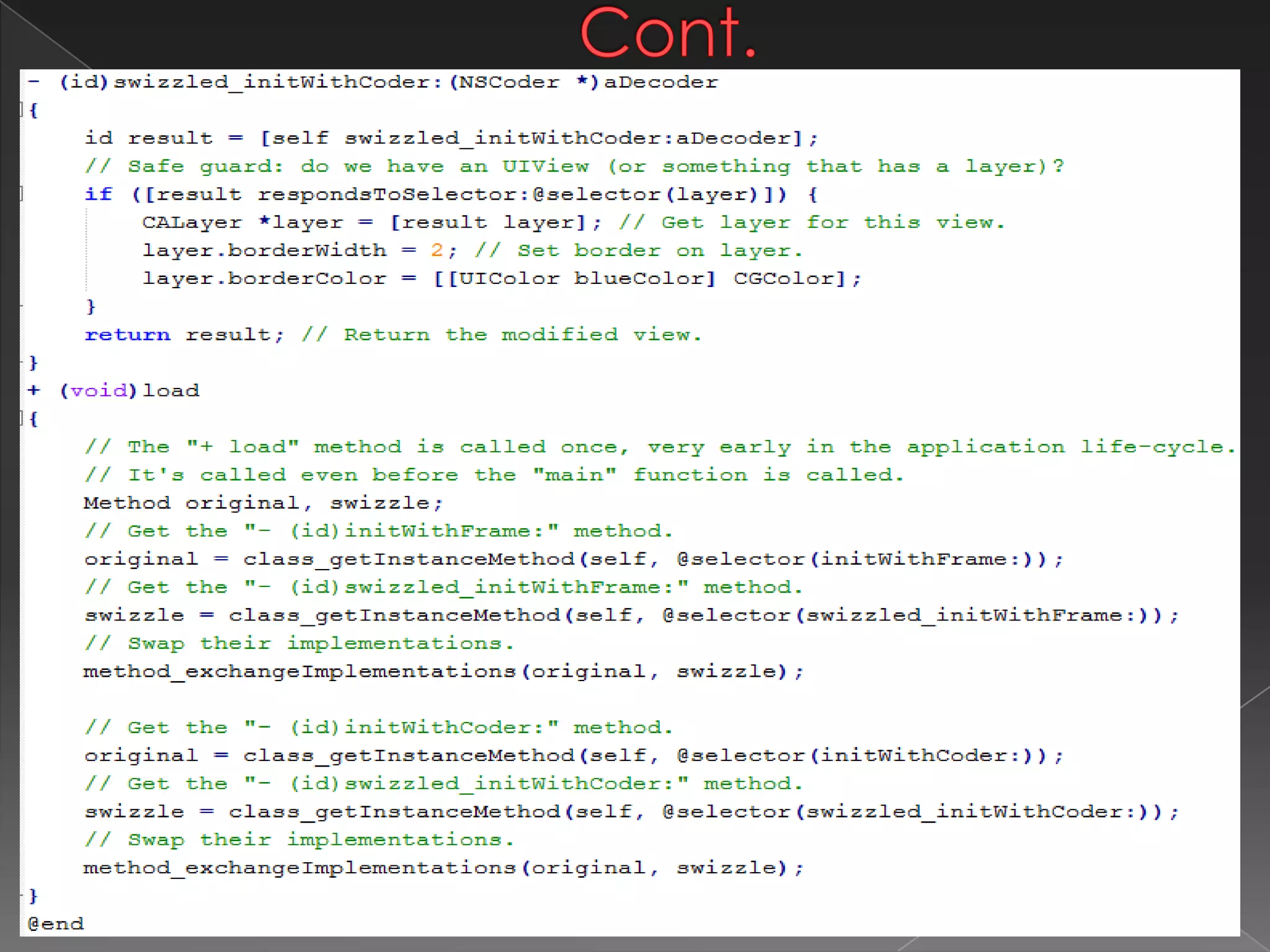The width and height of the screenshot is (1270, 952).
Task: Click the '// Set border on layer.' comment
Action: click(639, 250)
